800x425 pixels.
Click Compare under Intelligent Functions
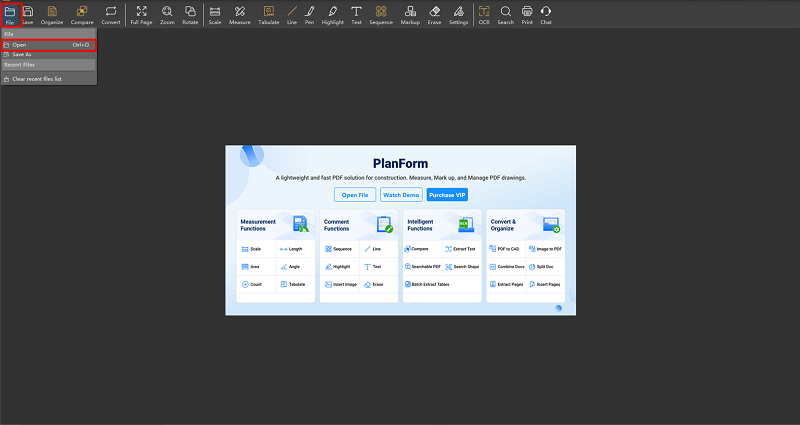coord(416,249)
